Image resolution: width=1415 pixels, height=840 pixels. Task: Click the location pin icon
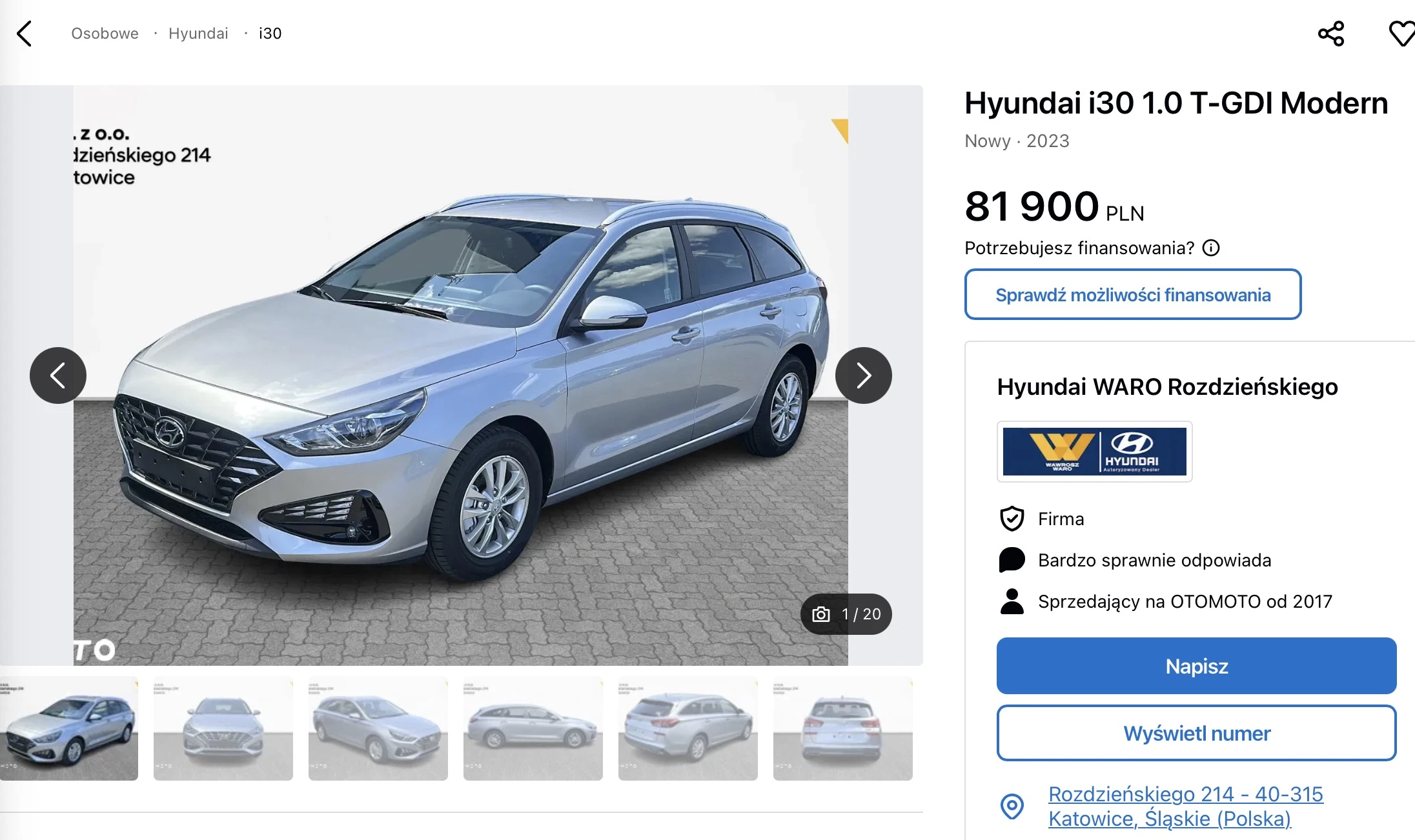(x=1012, y=806)
